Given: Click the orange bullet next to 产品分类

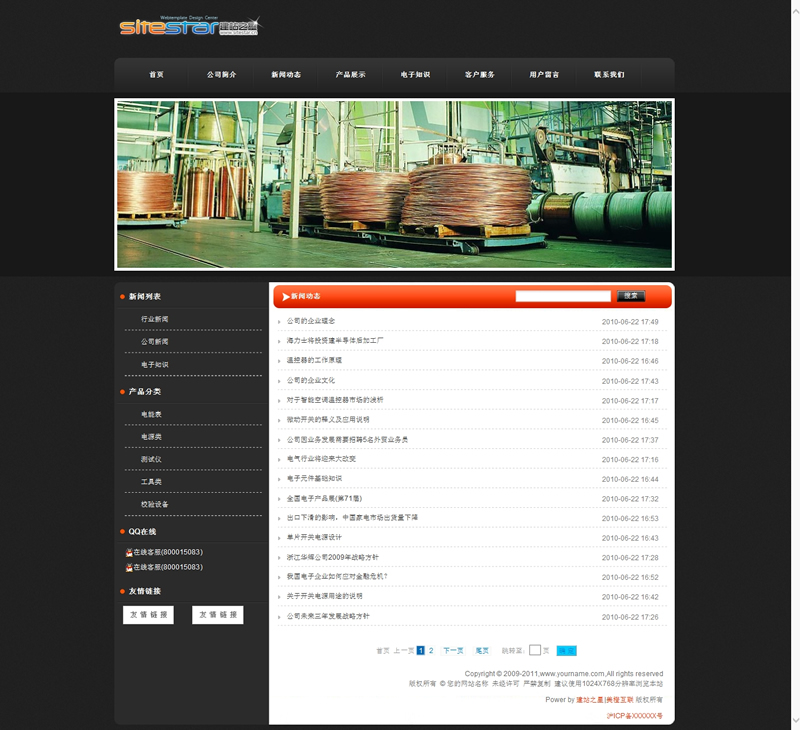Looking at the screenshot, I should [x=122, y=392].
